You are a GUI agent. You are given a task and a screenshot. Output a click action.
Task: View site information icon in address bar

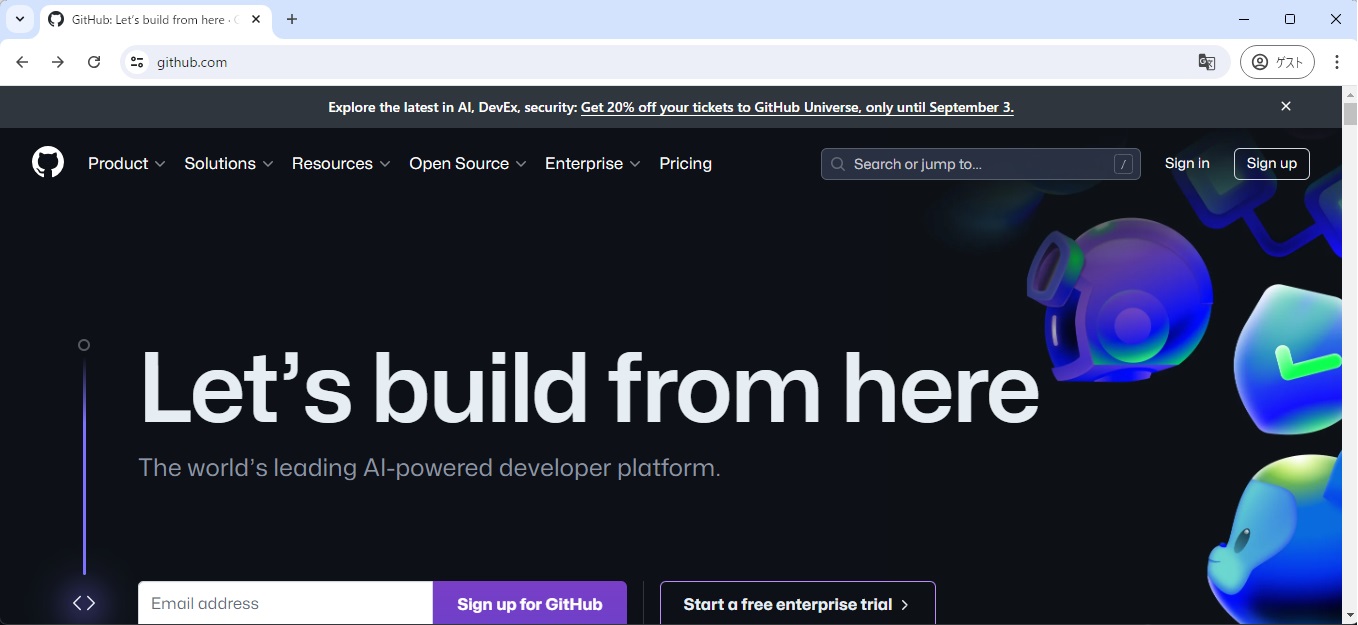click(138, 62)
